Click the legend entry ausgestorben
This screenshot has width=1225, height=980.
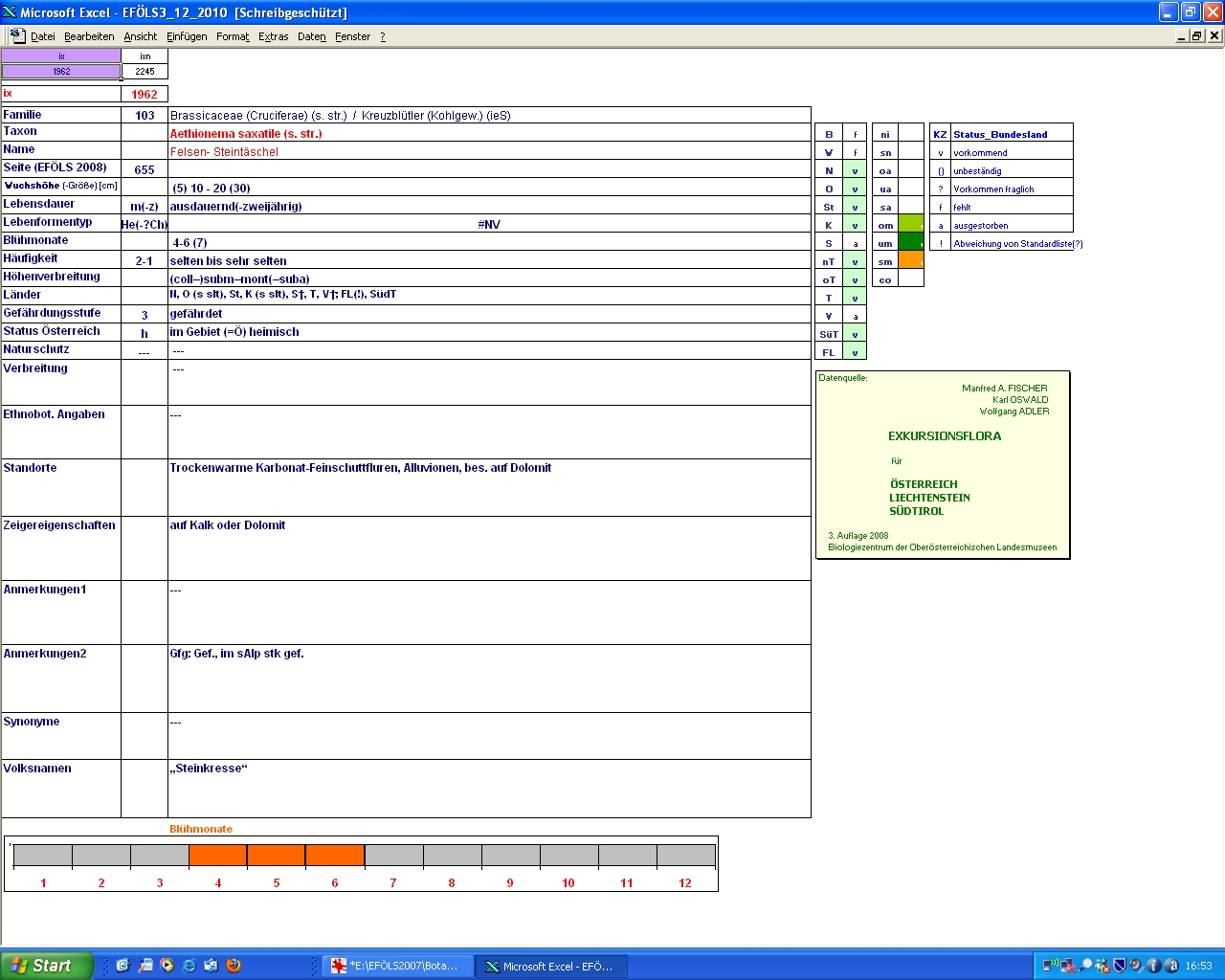coord(981,226)
